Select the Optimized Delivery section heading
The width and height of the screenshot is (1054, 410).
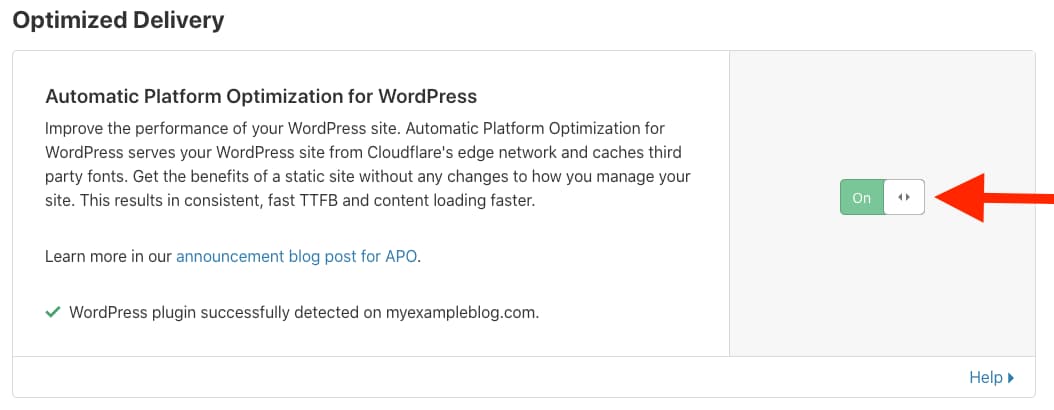[118, 20]
